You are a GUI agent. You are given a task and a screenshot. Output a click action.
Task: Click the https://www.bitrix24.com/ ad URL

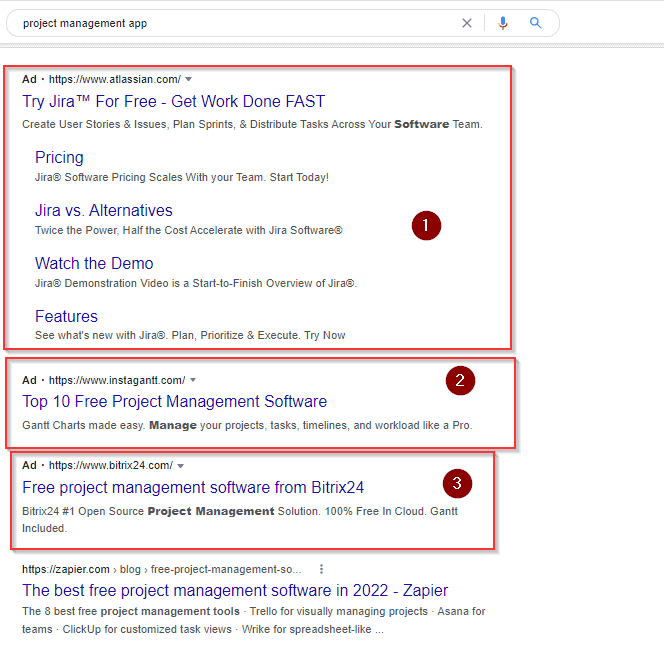click(111, 465)
